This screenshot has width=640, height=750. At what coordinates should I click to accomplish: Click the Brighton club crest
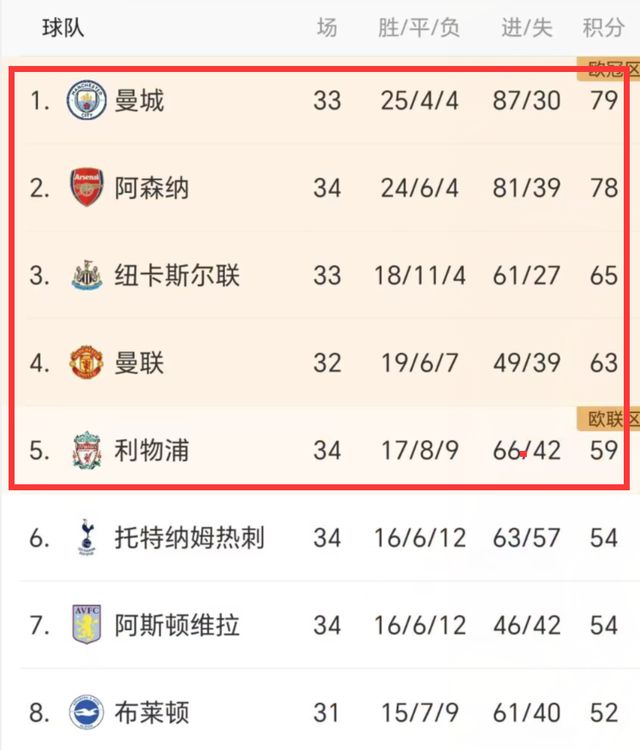pyautogui.click(x=86, y=713)
